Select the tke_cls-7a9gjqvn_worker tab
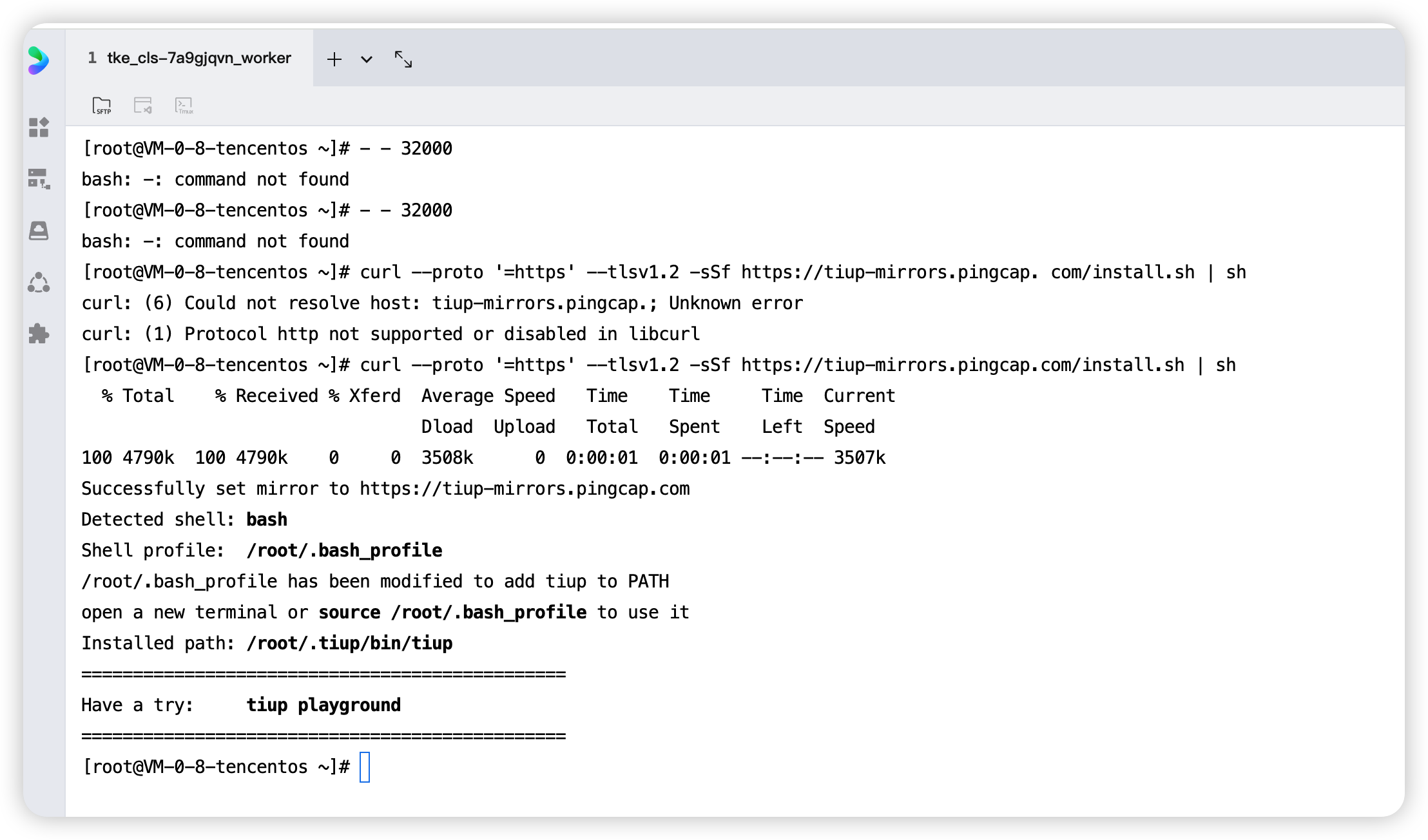Screen dimensions: 1428x840 (x=189, y=58)
